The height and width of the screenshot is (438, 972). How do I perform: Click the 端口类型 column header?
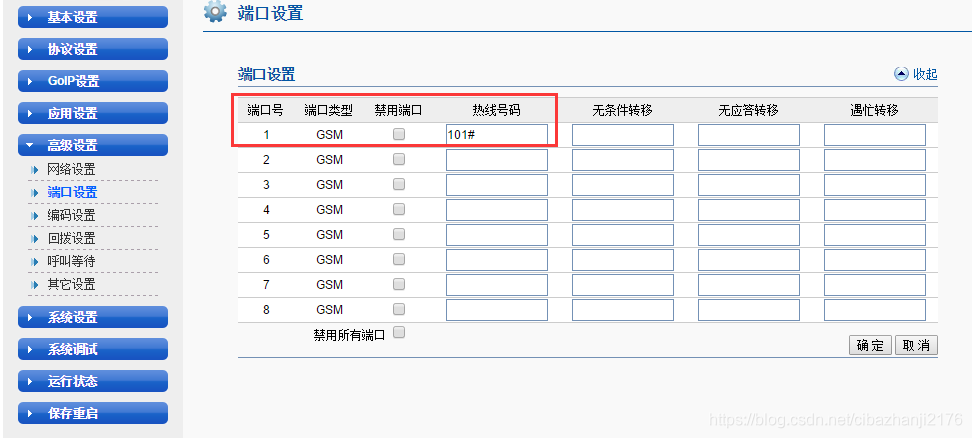click(329, 110)
